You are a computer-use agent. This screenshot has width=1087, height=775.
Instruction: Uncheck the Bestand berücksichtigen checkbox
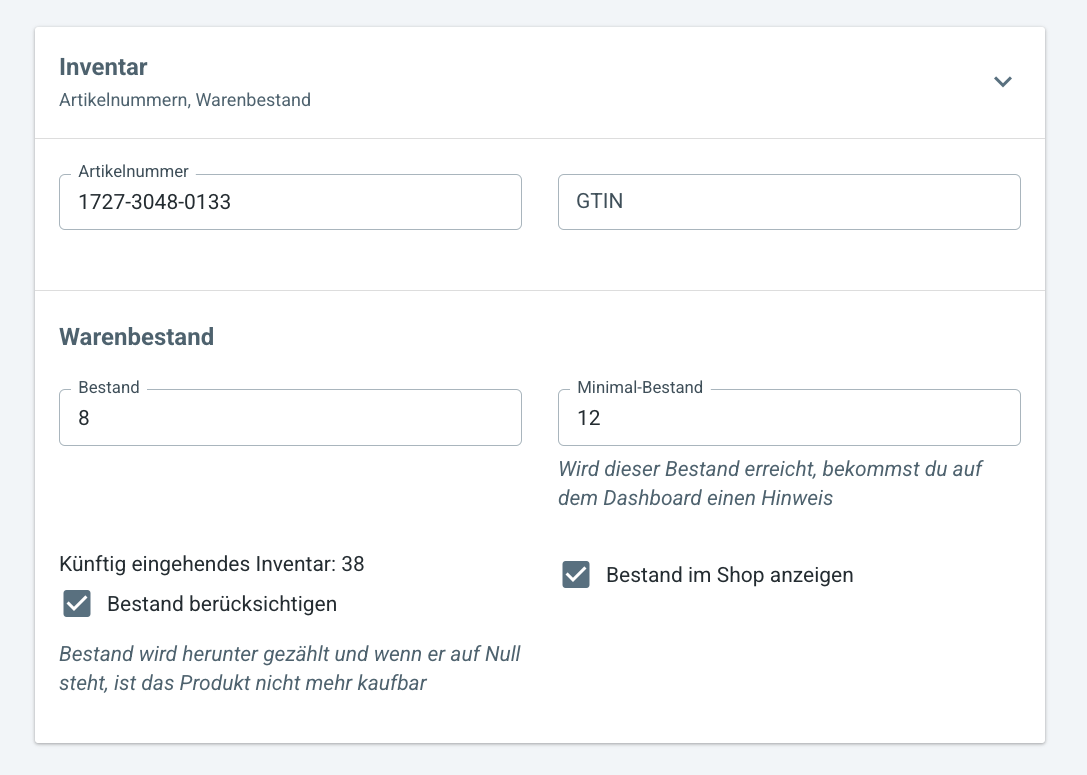[x=77, y=604]
